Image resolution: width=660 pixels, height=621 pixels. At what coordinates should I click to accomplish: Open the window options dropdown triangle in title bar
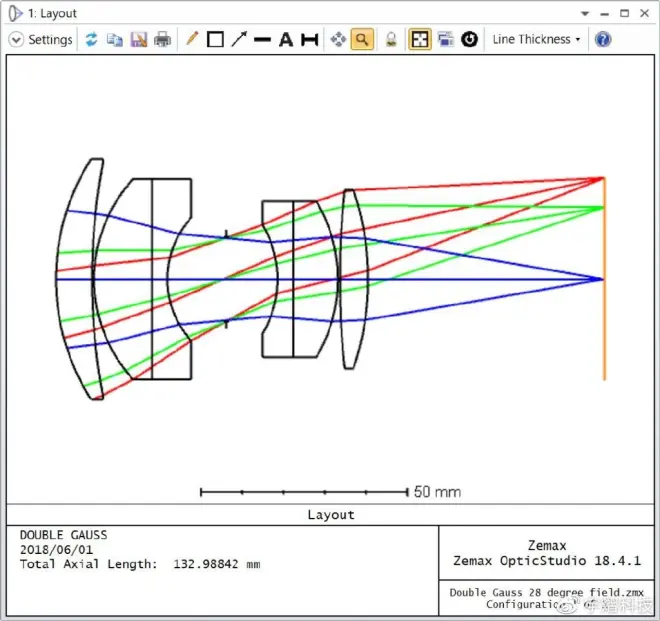pos(585,13)
